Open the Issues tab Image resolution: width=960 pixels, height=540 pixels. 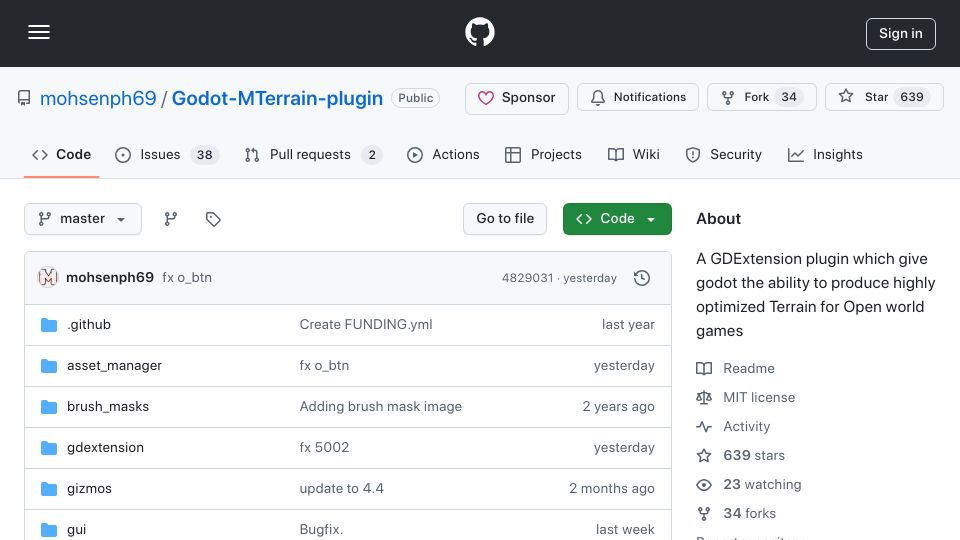click(167, 154)
